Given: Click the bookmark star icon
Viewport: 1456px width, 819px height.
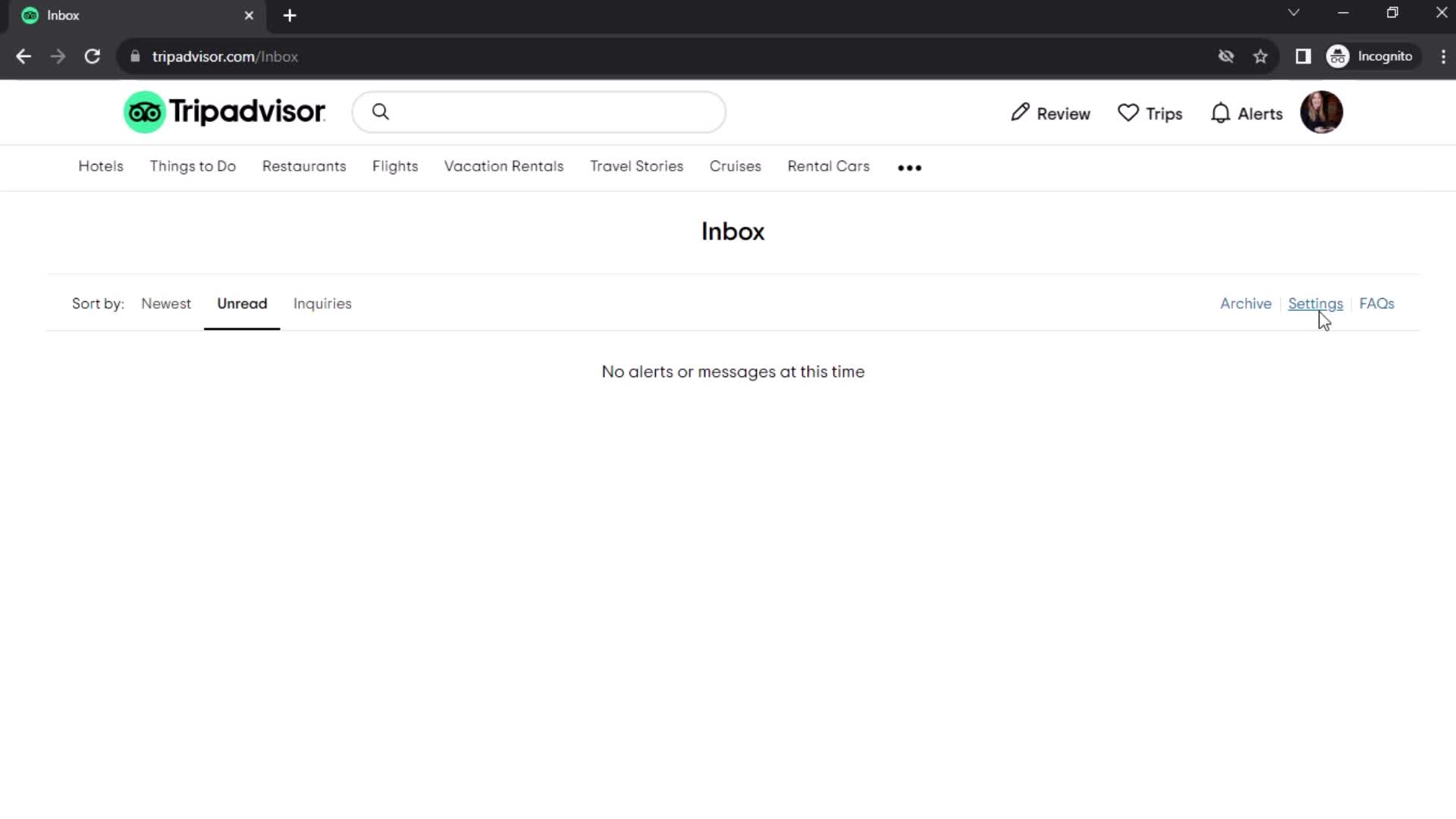Looking at the screenshot, I should click(x=1261, y=57).
